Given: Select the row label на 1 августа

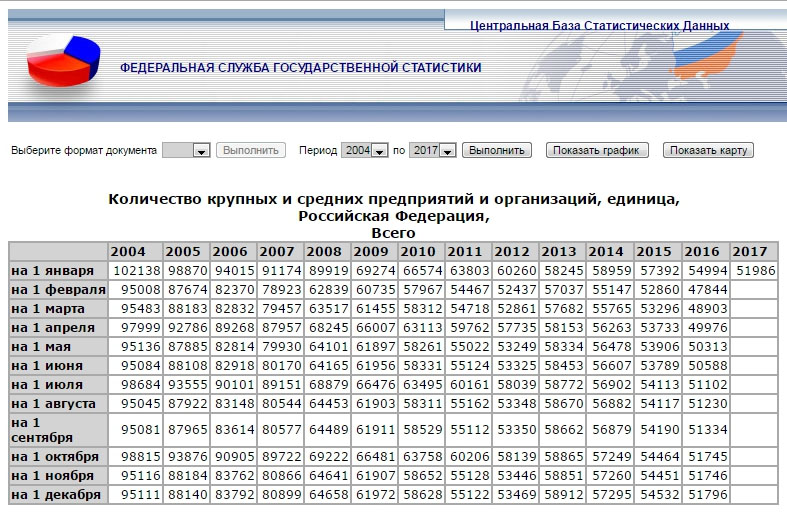Looking at the screenshot, I should pyautogui.click(x=58, y=404).
